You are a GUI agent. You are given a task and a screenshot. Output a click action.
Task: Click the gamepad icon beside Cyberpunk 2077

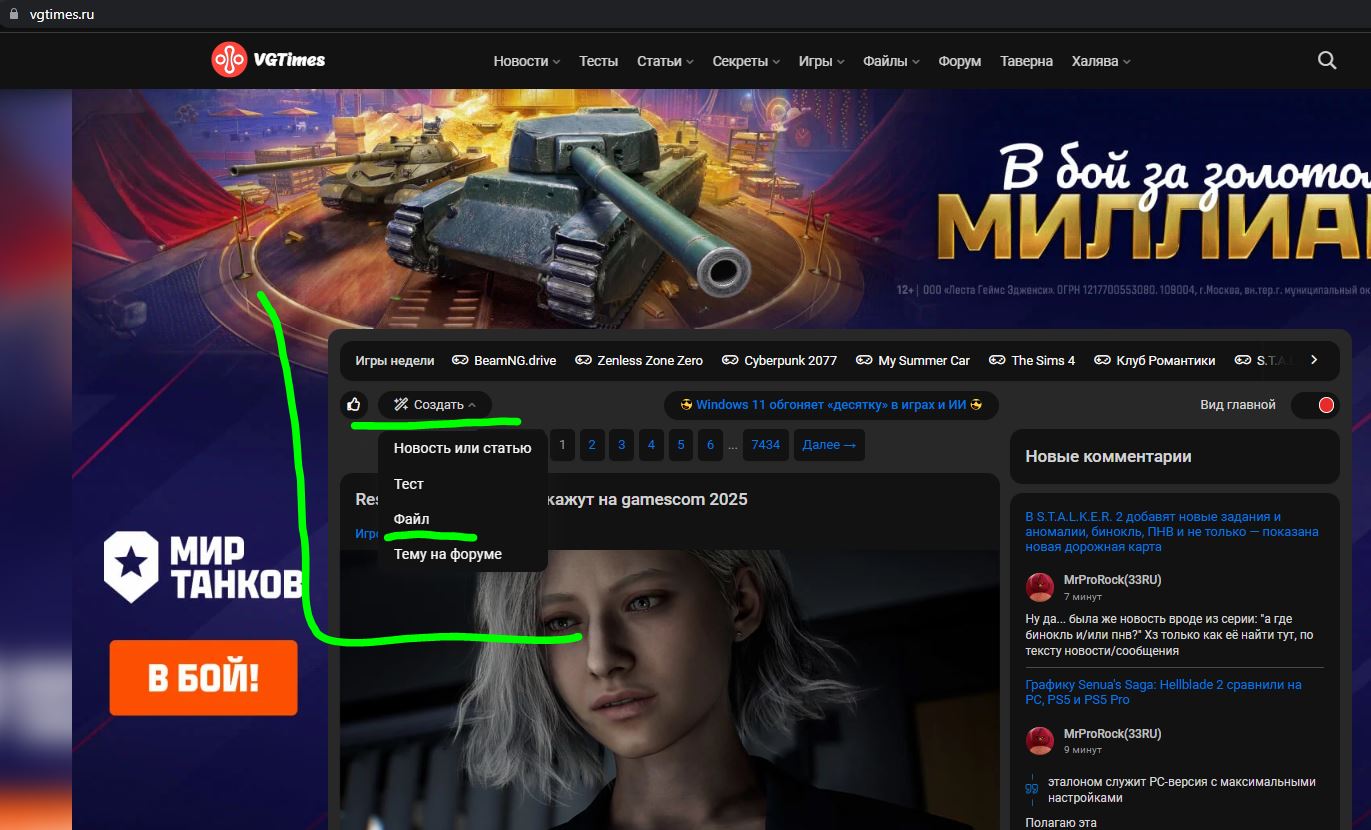(x=730, y=360)
